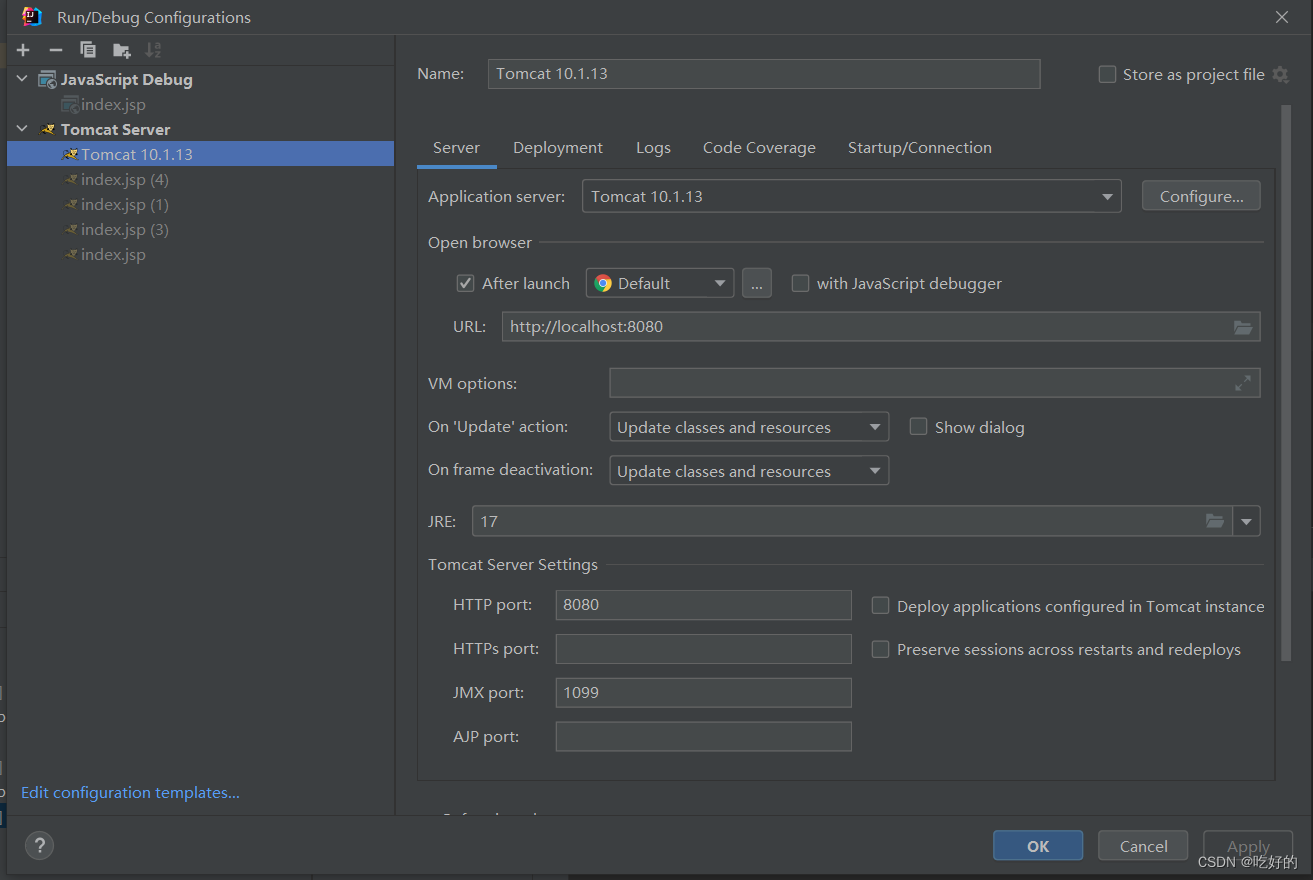Sort configurations alphabetically

(153, 50)
